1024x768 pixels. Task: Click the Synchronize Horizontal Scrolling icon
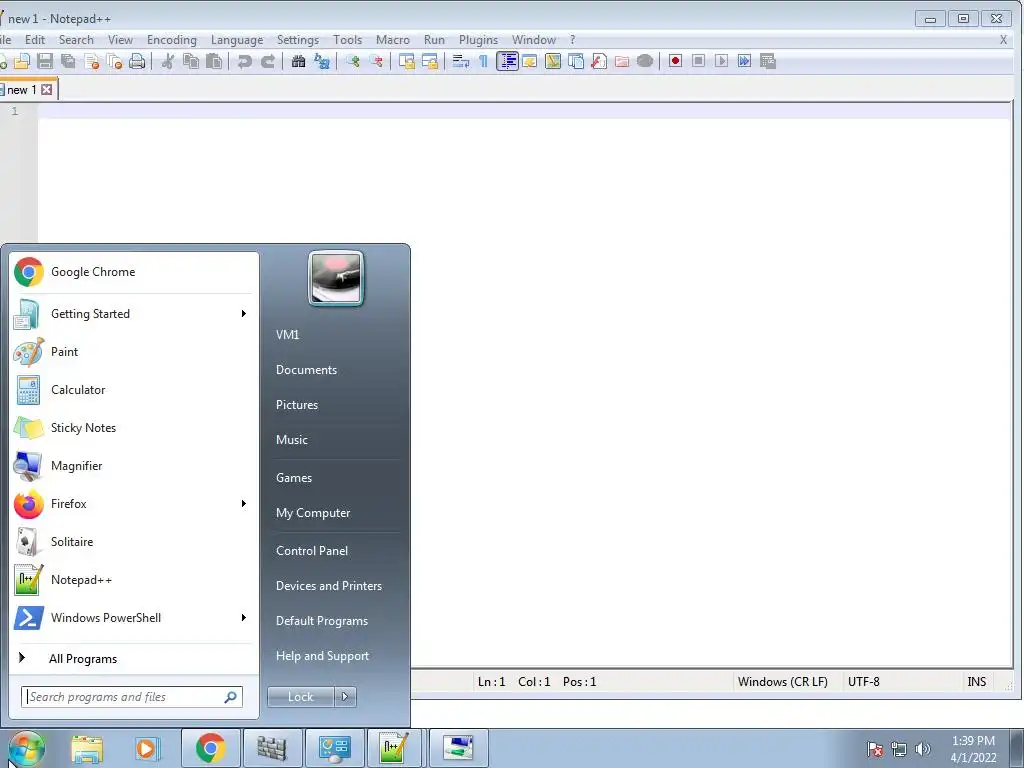(x=430, y=61)
